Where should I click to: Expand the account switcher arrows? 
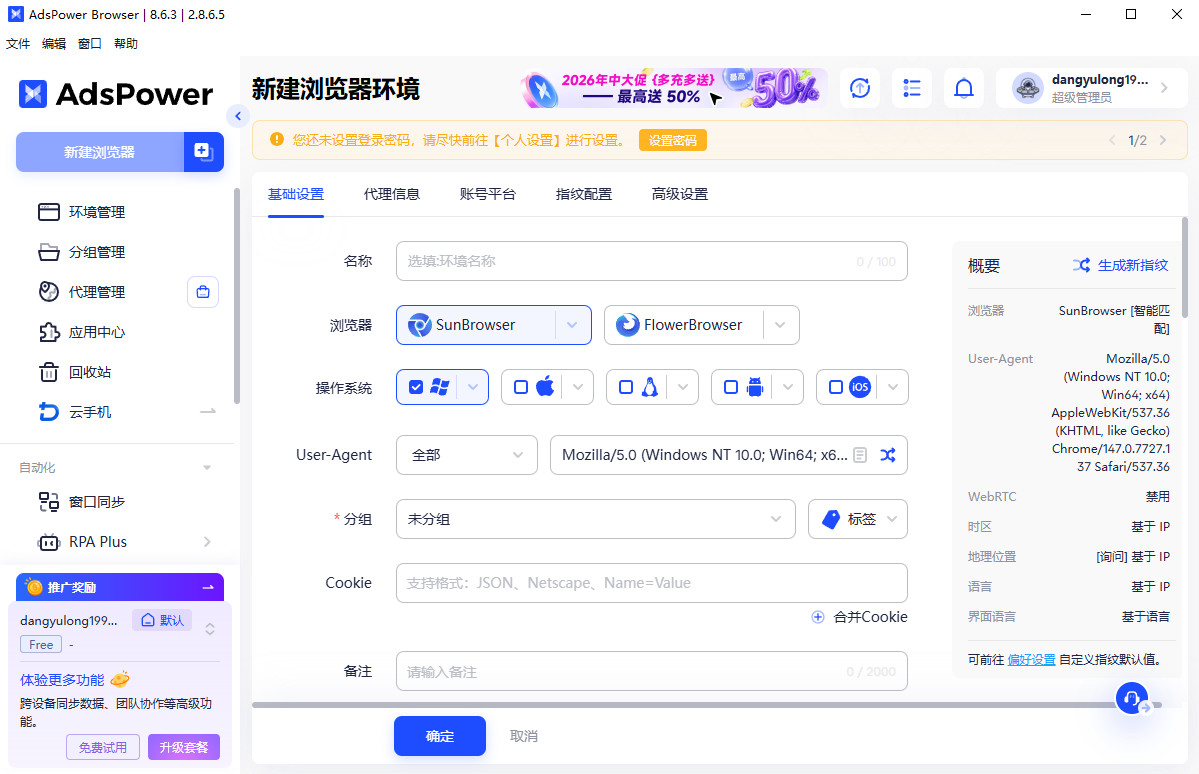coord(210,629)
